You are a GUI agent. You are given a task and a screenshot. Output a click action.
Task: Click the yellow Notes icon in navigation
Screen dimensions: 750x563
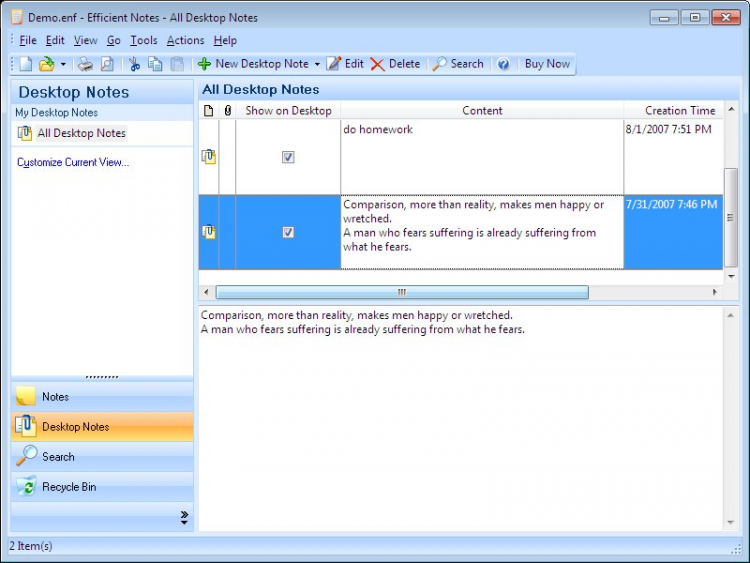25,396
